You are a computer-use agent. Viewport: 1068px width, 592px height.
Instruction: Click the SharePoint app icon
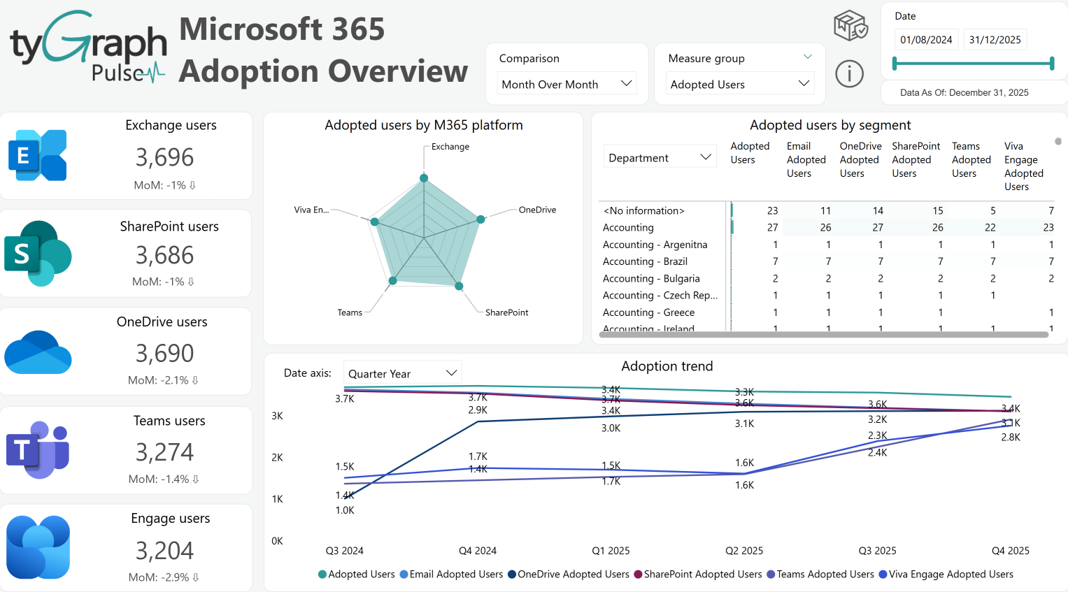tap(37, 253)
